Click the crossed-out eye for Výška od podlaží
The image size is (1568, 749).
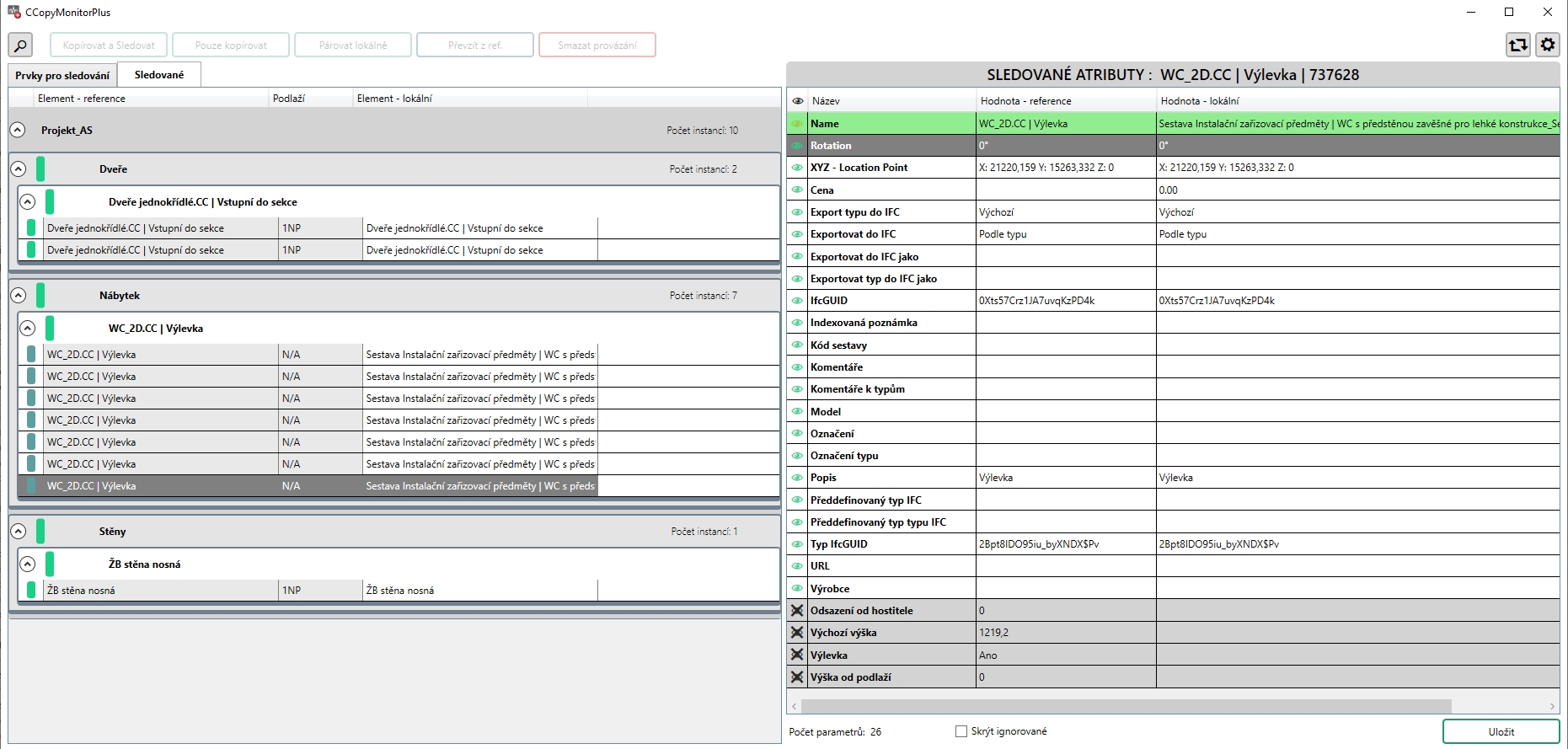[797, 677]
